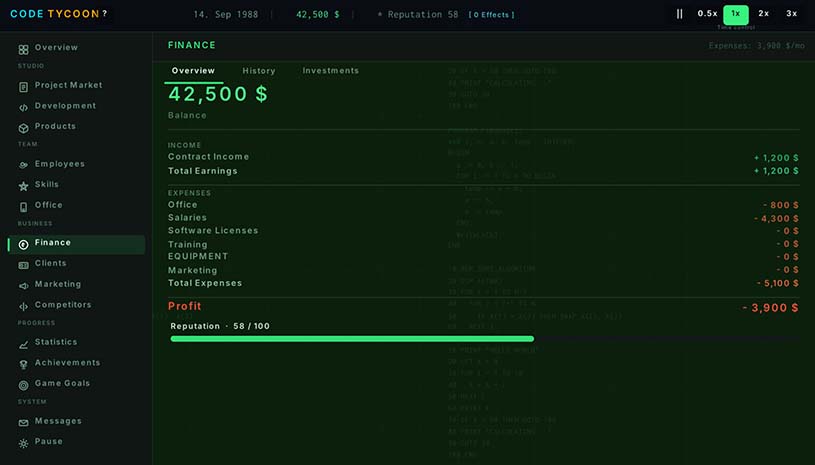Click the Statistics chart icon
The width and height of the screenshot is (815, 465).
coord(23,344)
